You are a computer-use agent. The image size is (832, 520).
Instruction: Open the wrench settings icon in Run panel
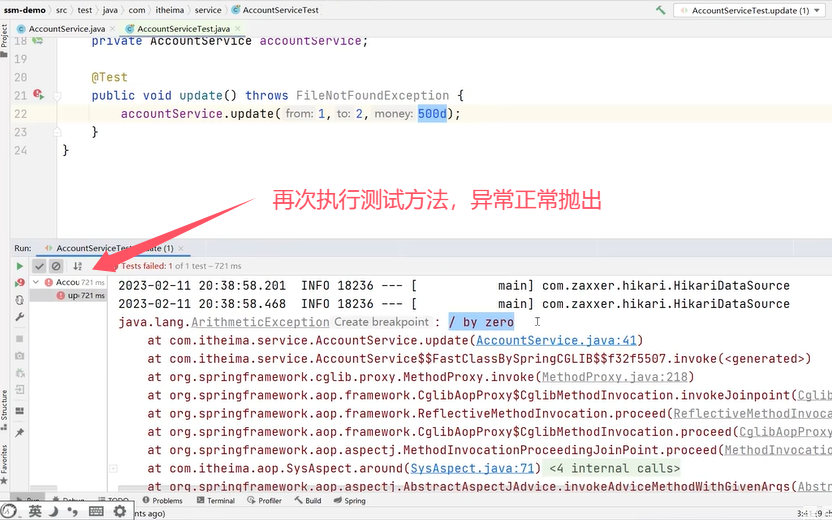(20, 317)
